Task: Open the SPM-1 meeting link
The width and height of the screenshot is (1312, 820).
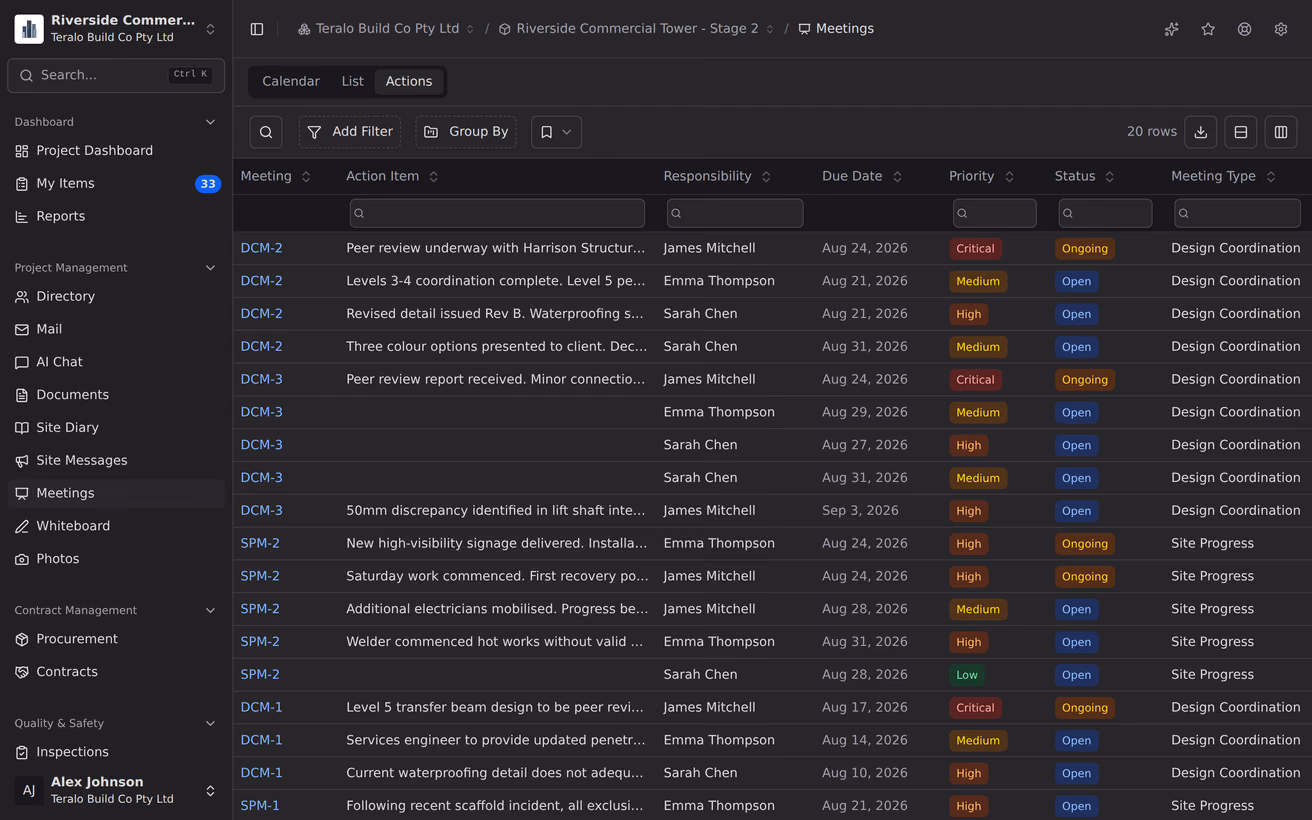Action: (x=260, y=806)
